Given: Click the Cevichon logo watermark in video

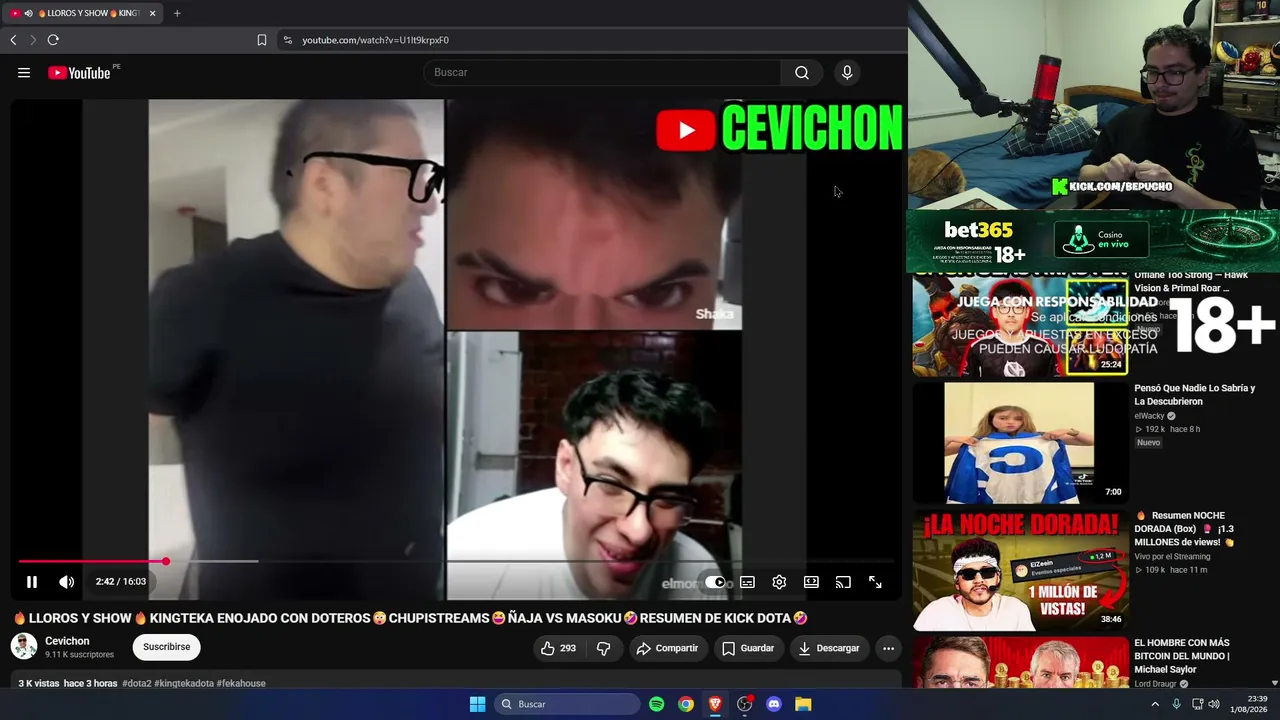Looking at the screenshot, I should pyautogui.click(x=779, y=128).
